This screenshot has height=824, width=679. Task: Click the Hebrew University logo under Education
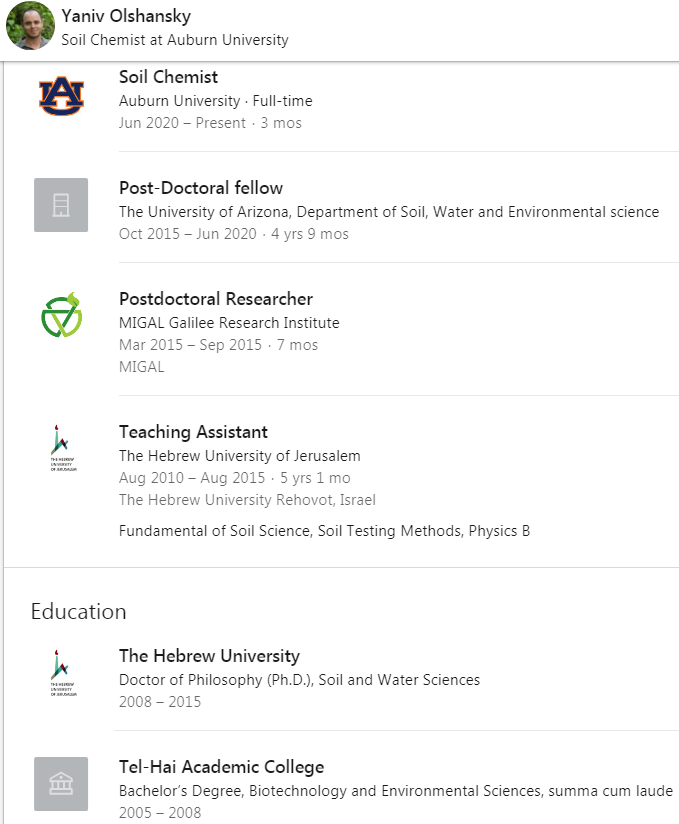[x=61, y=673]
